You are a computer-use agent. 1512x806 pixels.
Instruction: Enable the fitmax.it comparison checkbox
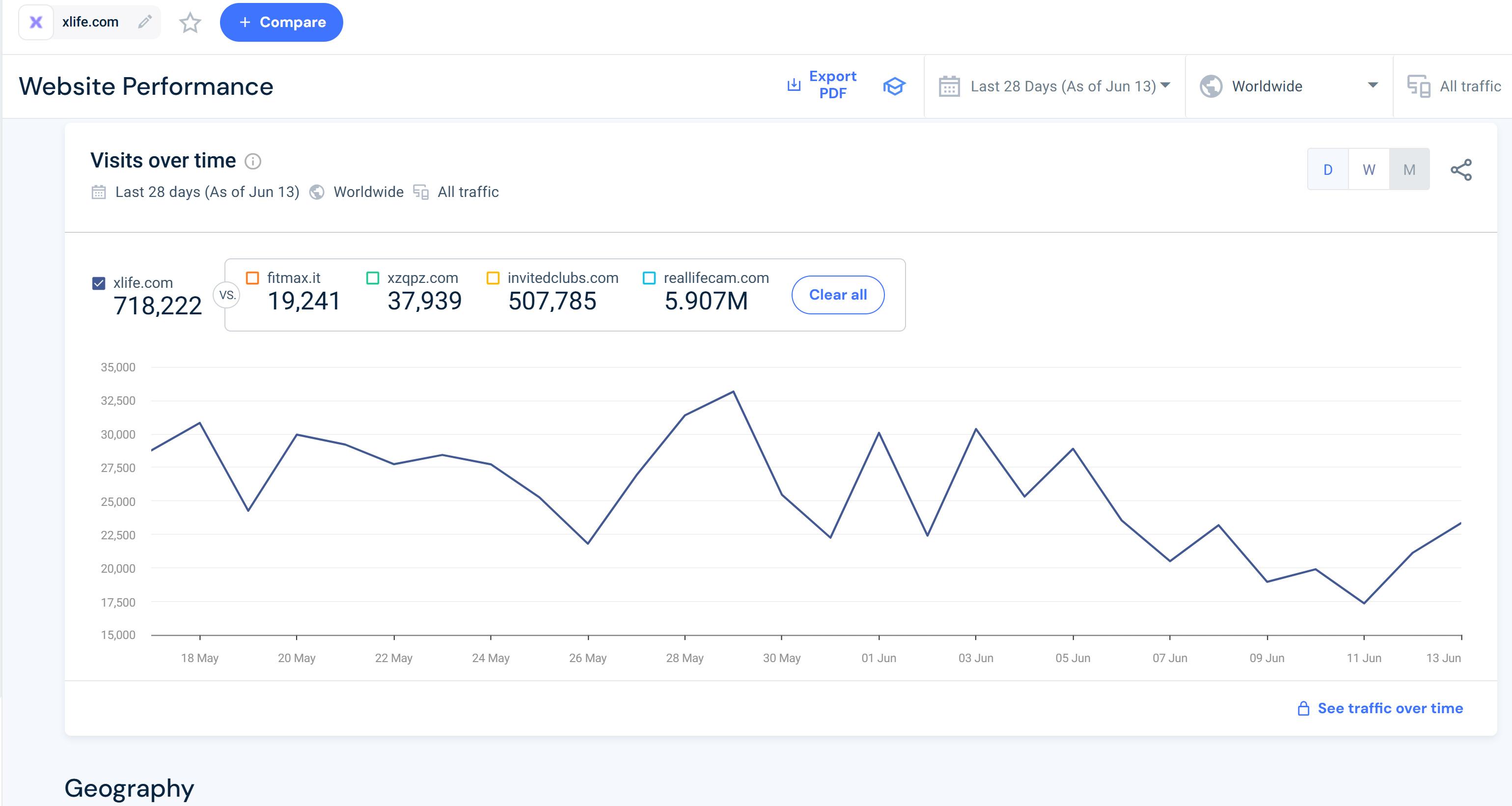[252, 278]
